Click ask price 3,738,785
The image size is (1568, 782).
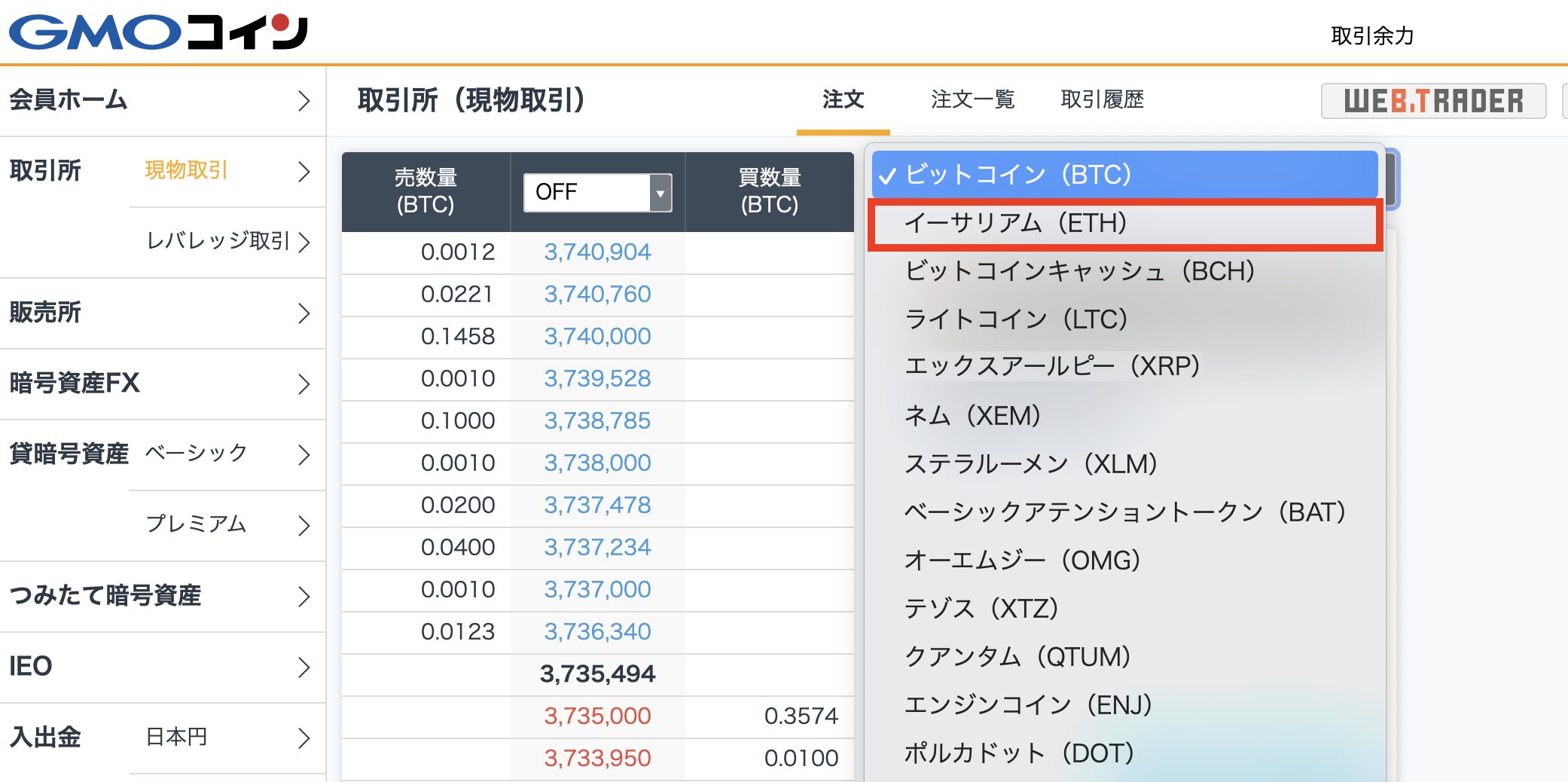tap(597, 420)
